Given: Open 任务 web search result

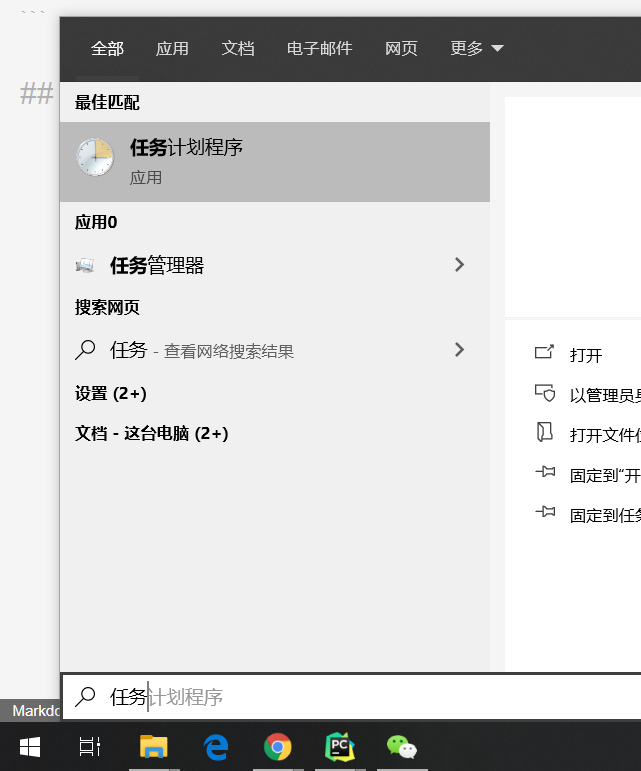Looking at the screenshot, I should 275,351.
